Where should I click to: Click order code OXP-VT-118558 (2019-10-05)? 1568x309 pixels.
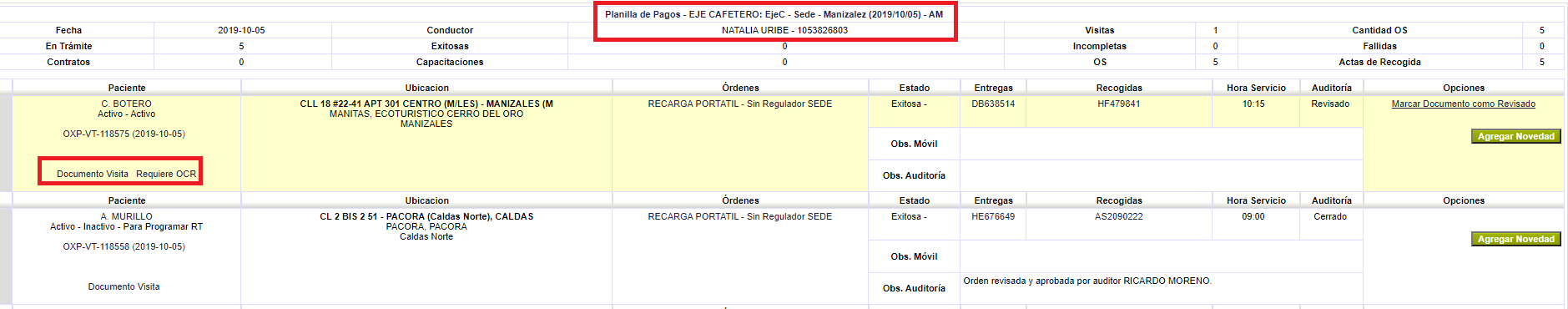(x=124, y=246)
